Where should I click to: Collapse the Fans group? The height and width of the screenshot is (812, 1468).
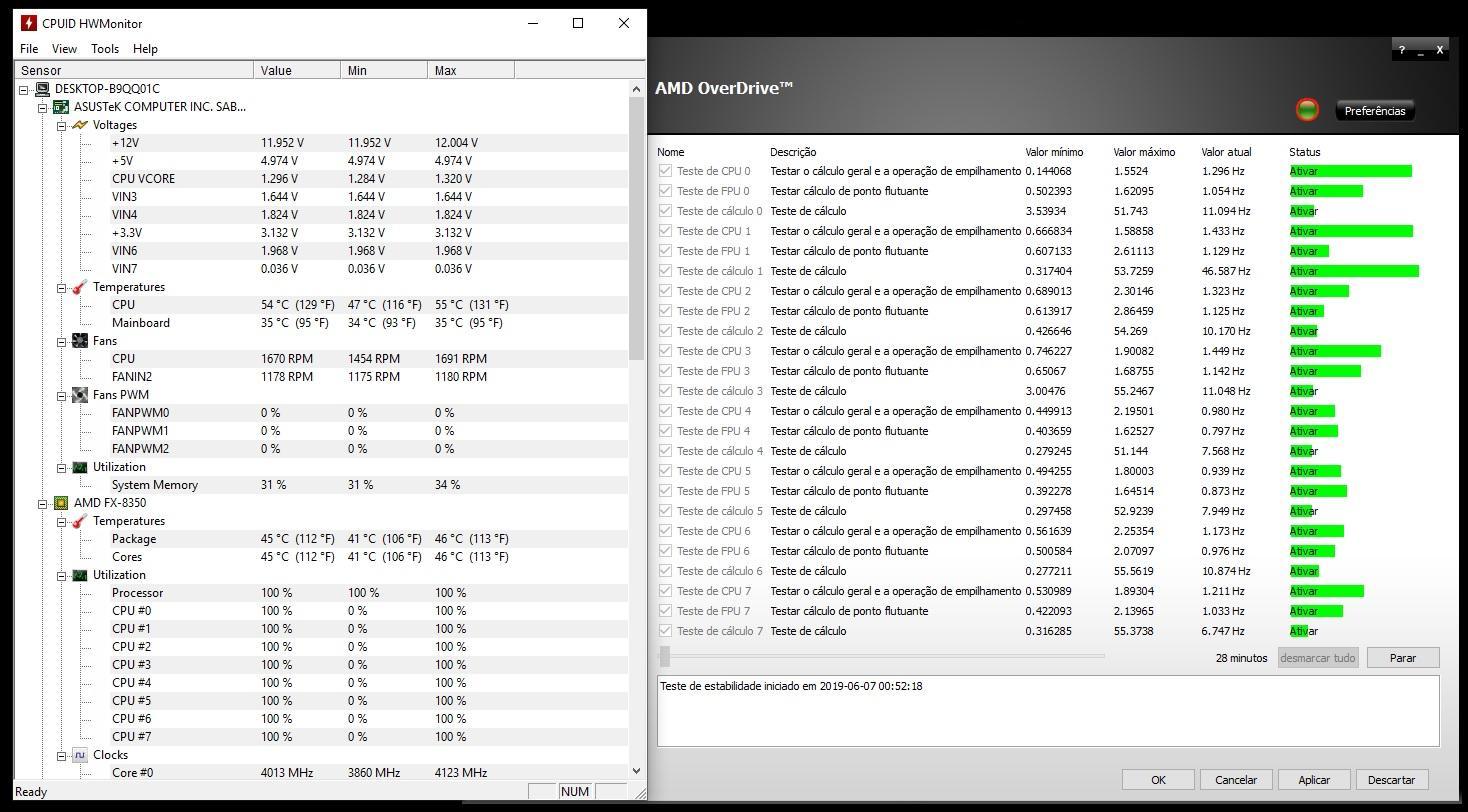(x=62, y=341)
